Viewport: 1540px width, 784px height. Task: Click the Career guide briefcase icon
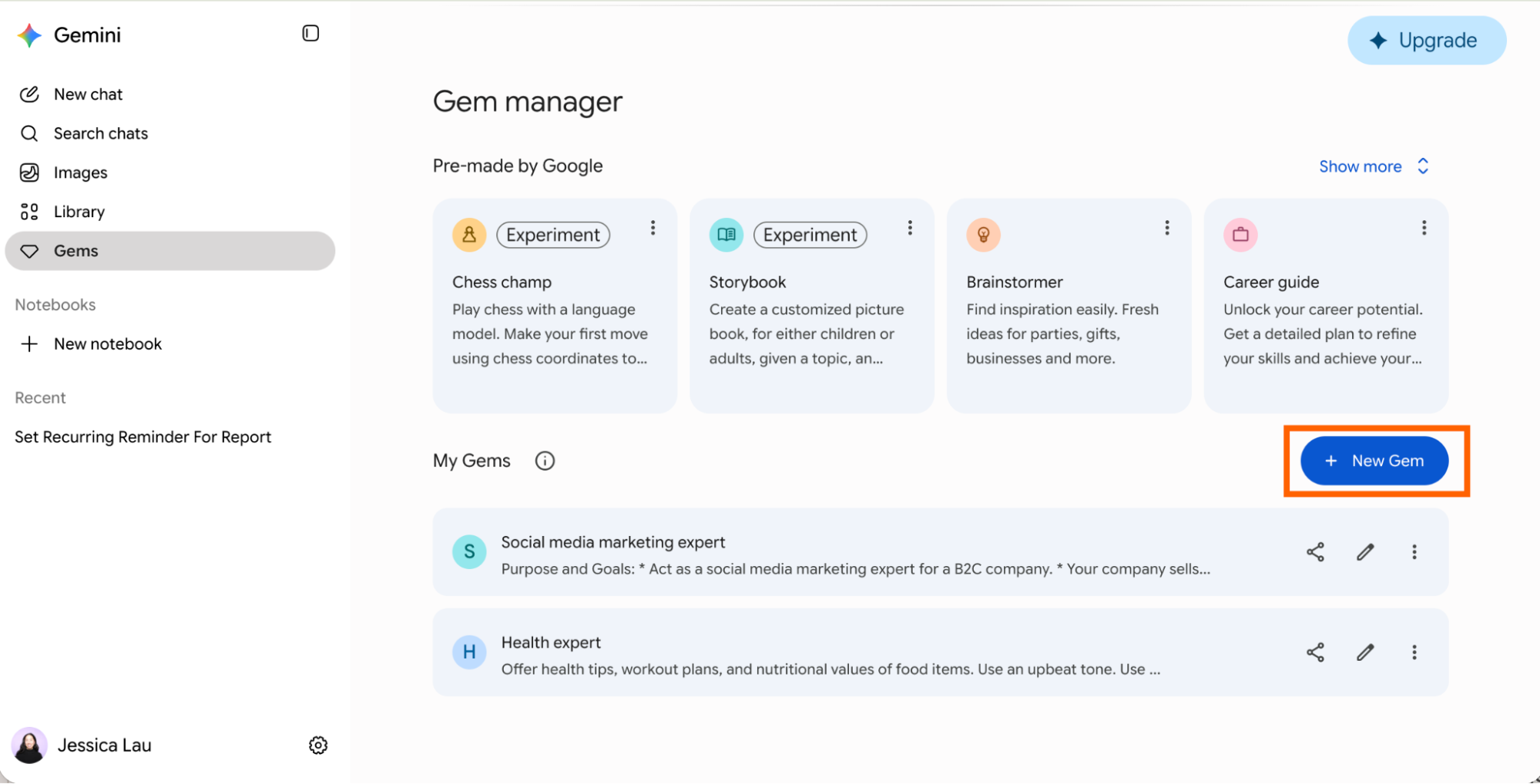click(x=1240, y=234)
